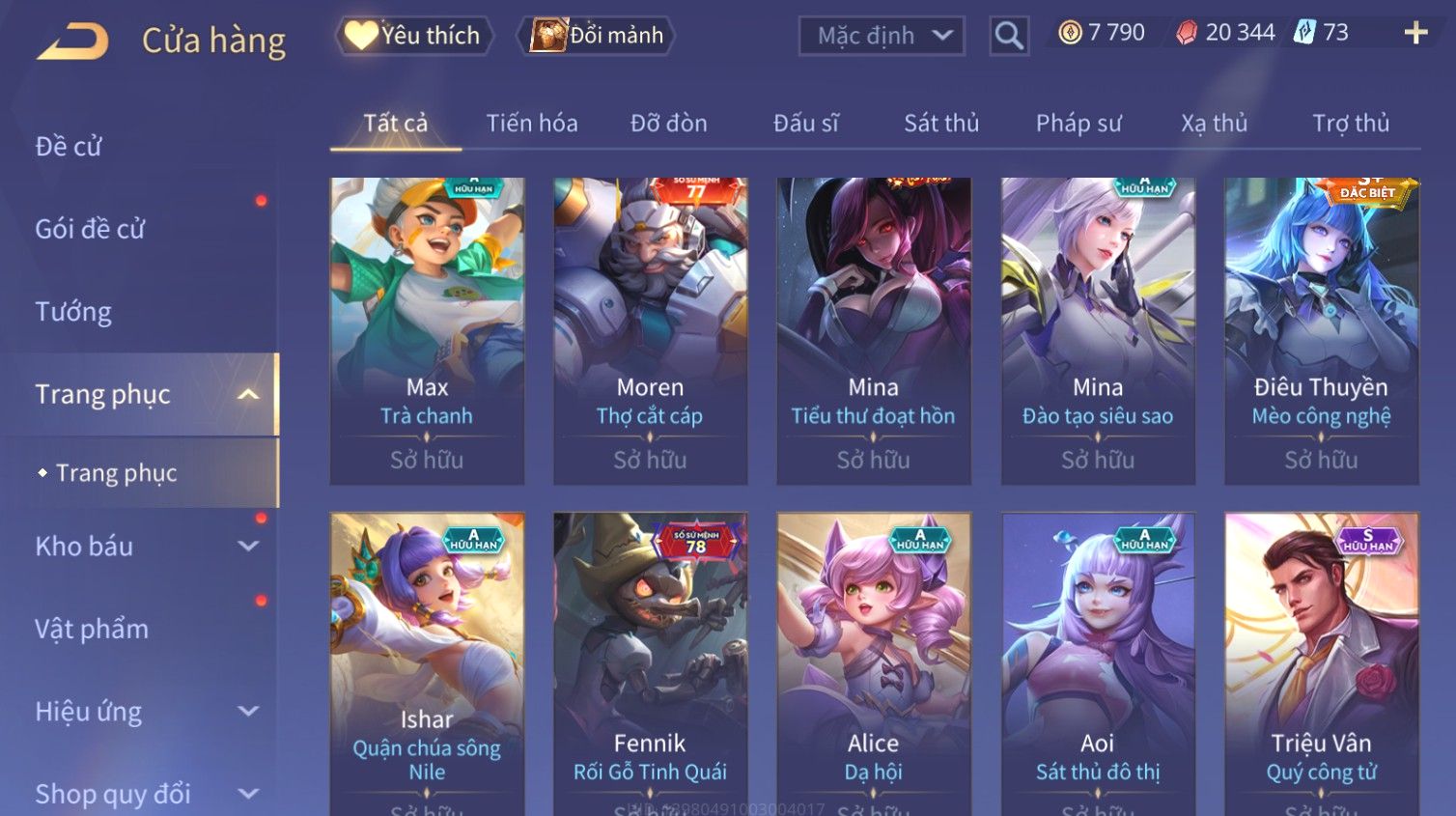Image resolution: width=1456 pixels, height=816 pixels.
Task: Select the Tiến hóa tab
Action: pyautogui.click(x=532, y=124)
